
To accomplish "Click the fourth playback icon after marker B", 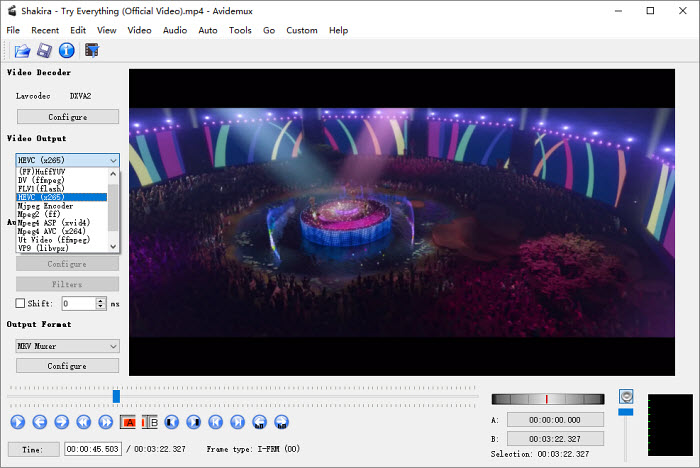I will tap(238, 422).
